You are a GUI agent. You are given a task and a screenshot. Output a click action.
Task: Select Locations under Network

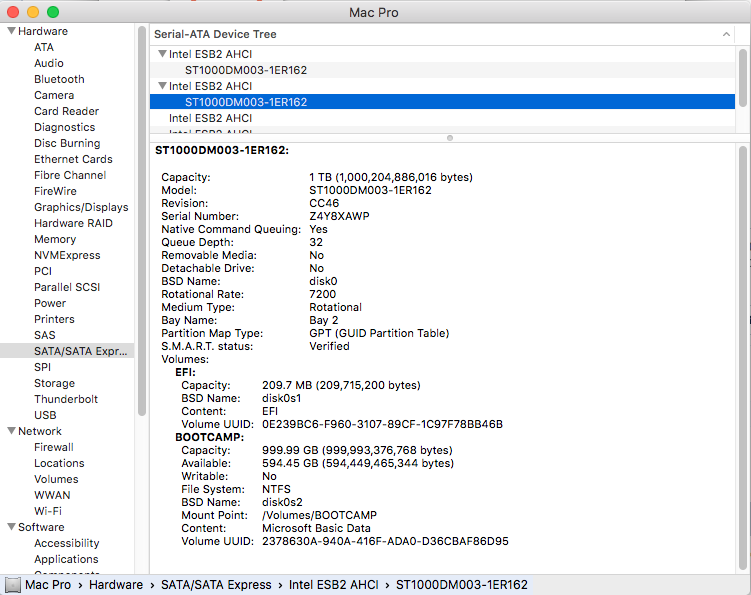pos(59,463)
